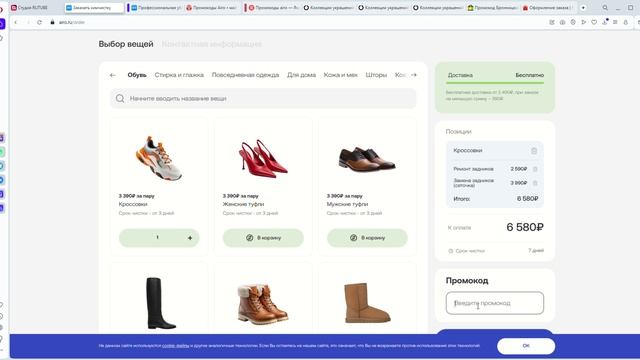The image size is (640, 360).
Task: Click the heart bookmarks icon in browser toolbar
Action: click(594, 22)
